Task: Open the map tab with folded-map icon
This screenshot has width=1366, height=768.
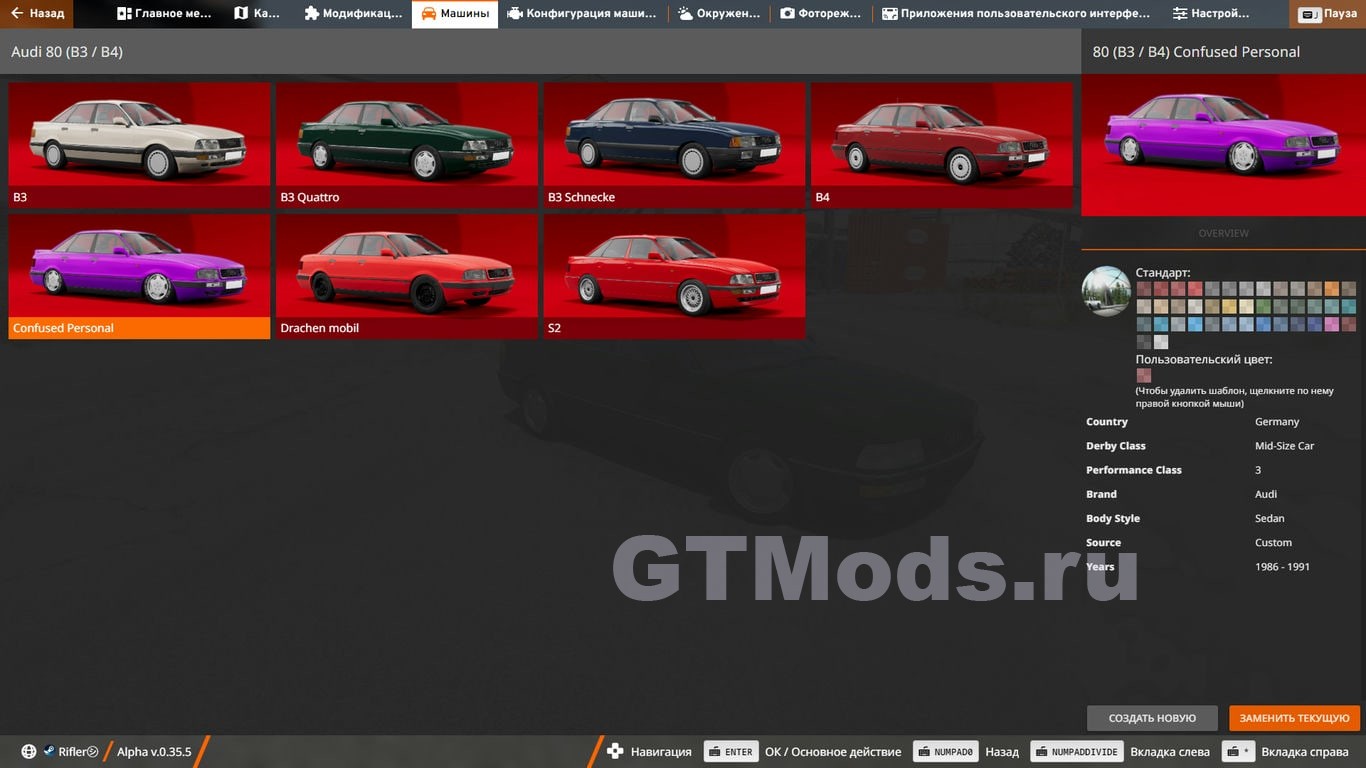Action: coord(257,14)
